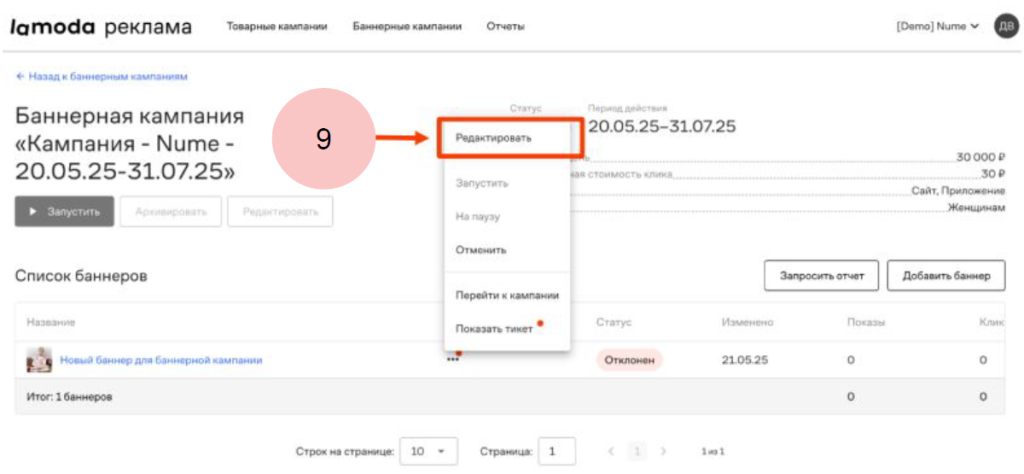Click the Отклонен status badge
The height and width of the screenshot is (474, 1024).
pos(629,360)
